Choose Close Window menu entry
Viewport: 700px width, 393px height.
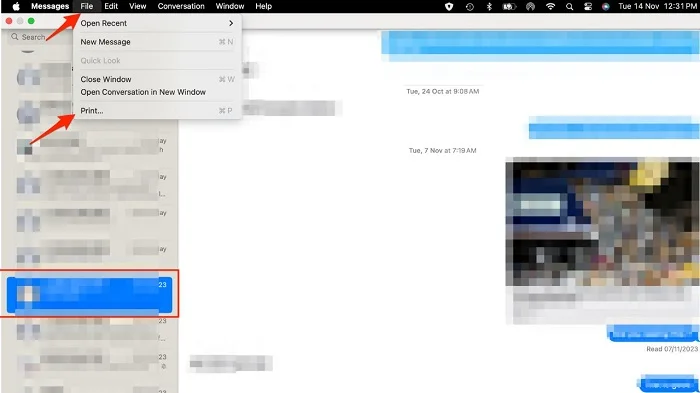point(157,79)
